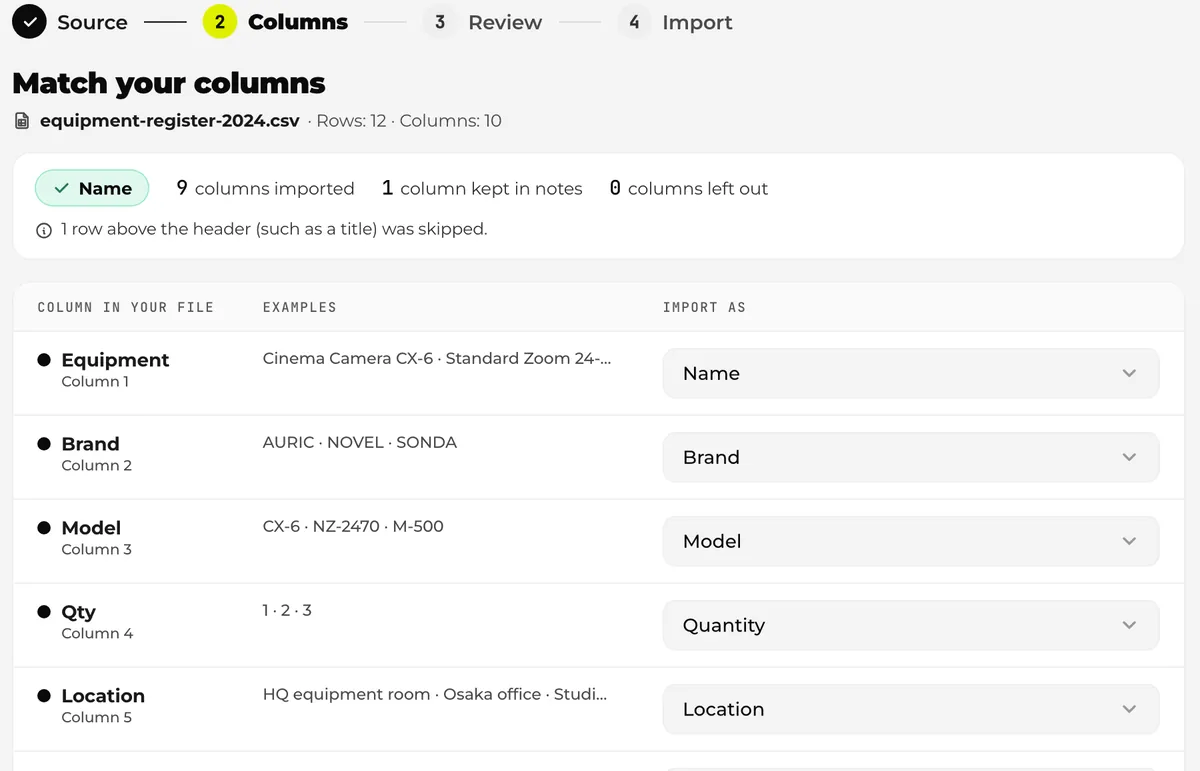Open the Import As dropdown for Equipment
Image resolution: width=1200 pixels, height=771 pixels.
(x=911, y=373)
